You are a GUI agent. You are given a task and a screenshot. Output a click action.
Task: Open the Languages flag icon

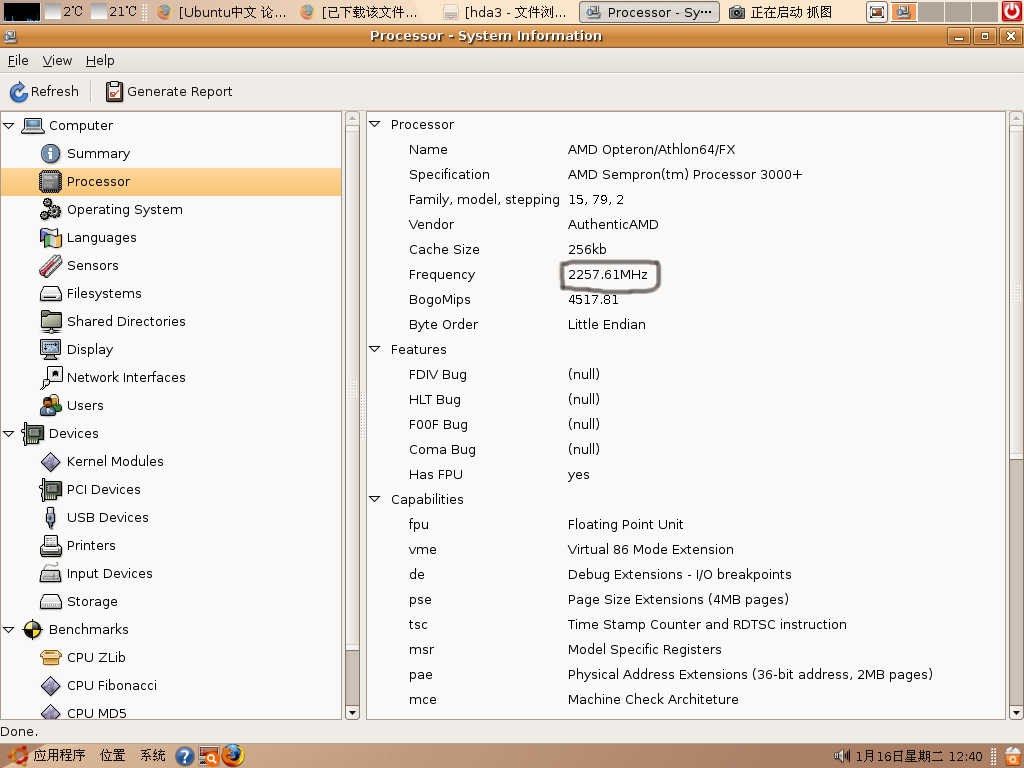coord(50,238)
